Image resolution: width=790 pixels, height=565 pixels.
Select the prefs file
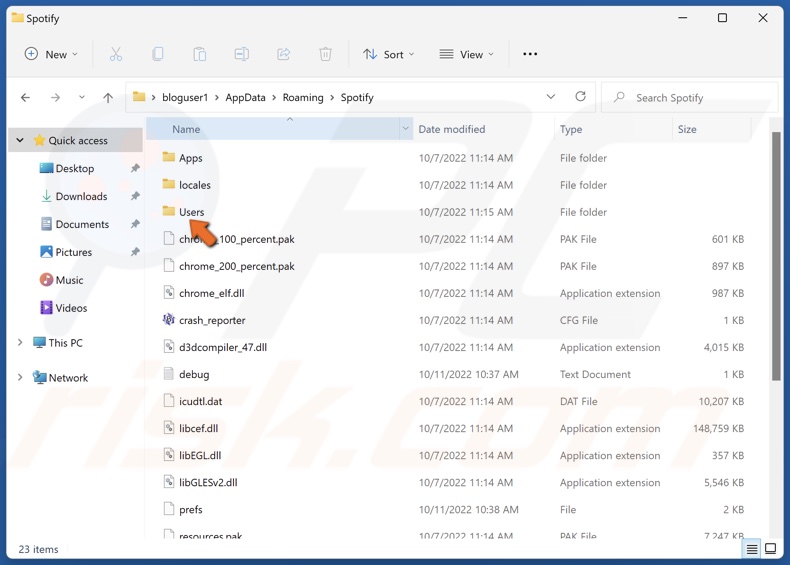190,510
